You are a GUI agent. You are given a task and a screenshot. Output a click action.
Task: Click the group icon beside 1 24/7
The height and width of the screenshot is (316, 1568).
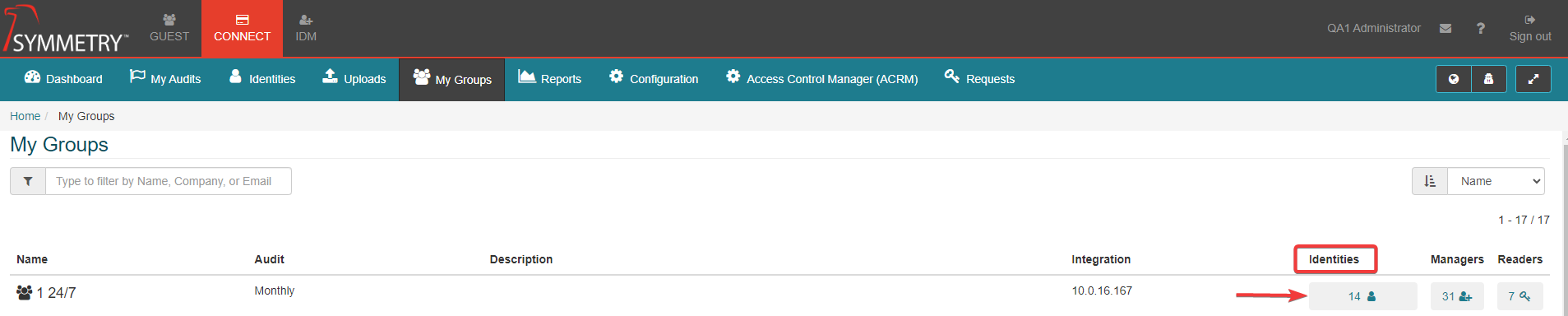click(x=24, y=292)
